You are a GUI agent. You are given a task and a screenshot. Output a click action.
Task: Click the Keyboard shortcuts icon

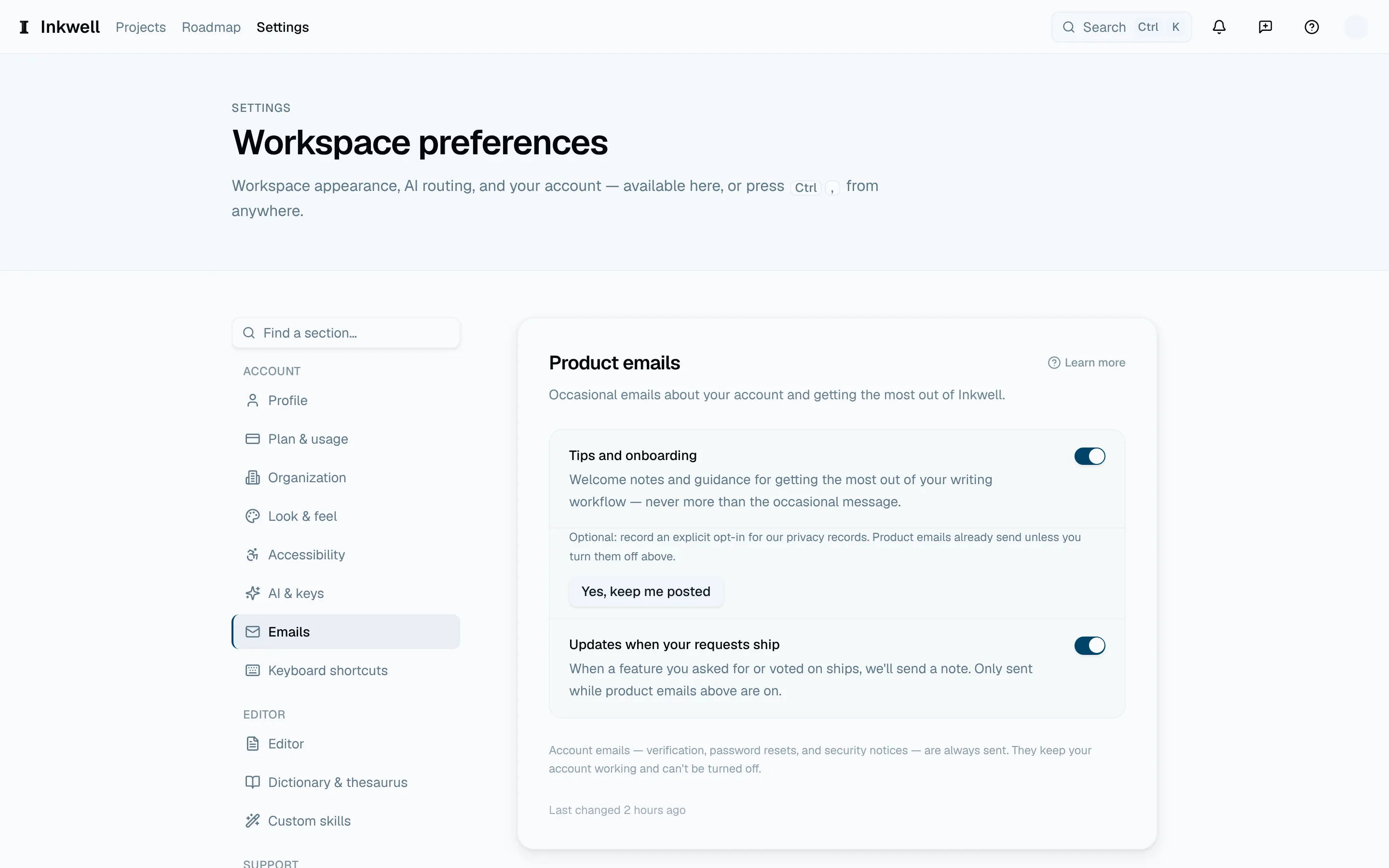point(253,670)
